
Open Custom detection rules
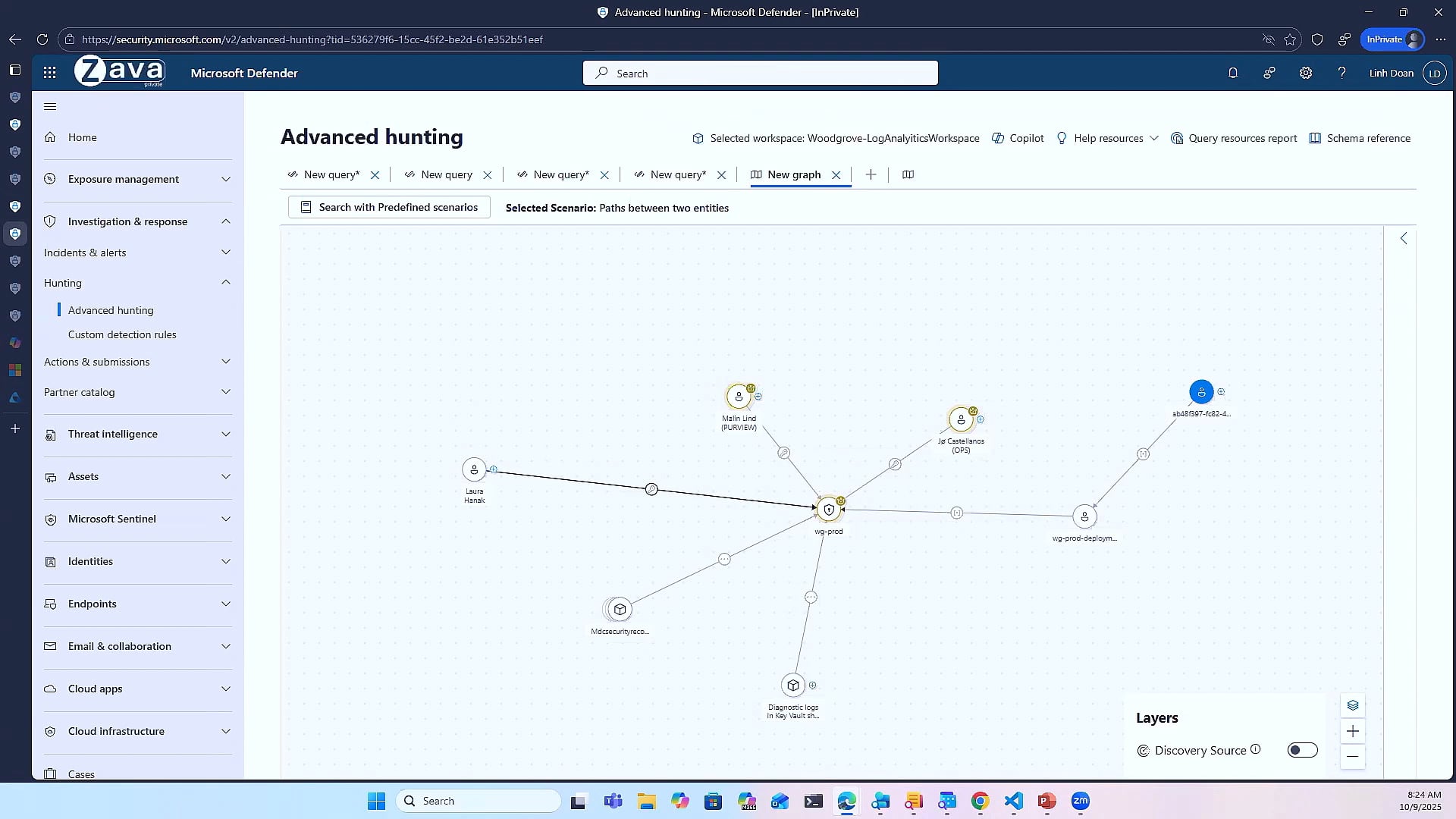point(122,334)
